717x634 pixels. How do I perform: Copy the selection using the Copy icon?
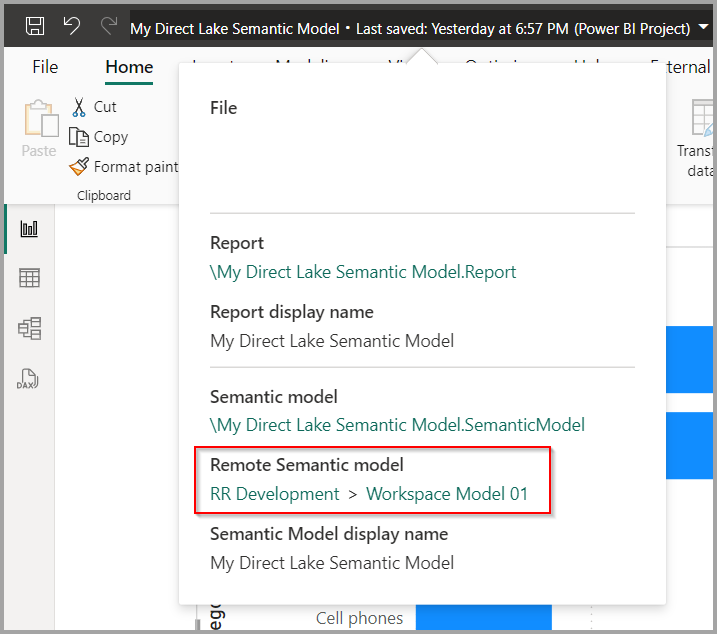click(x=79, y=137)
